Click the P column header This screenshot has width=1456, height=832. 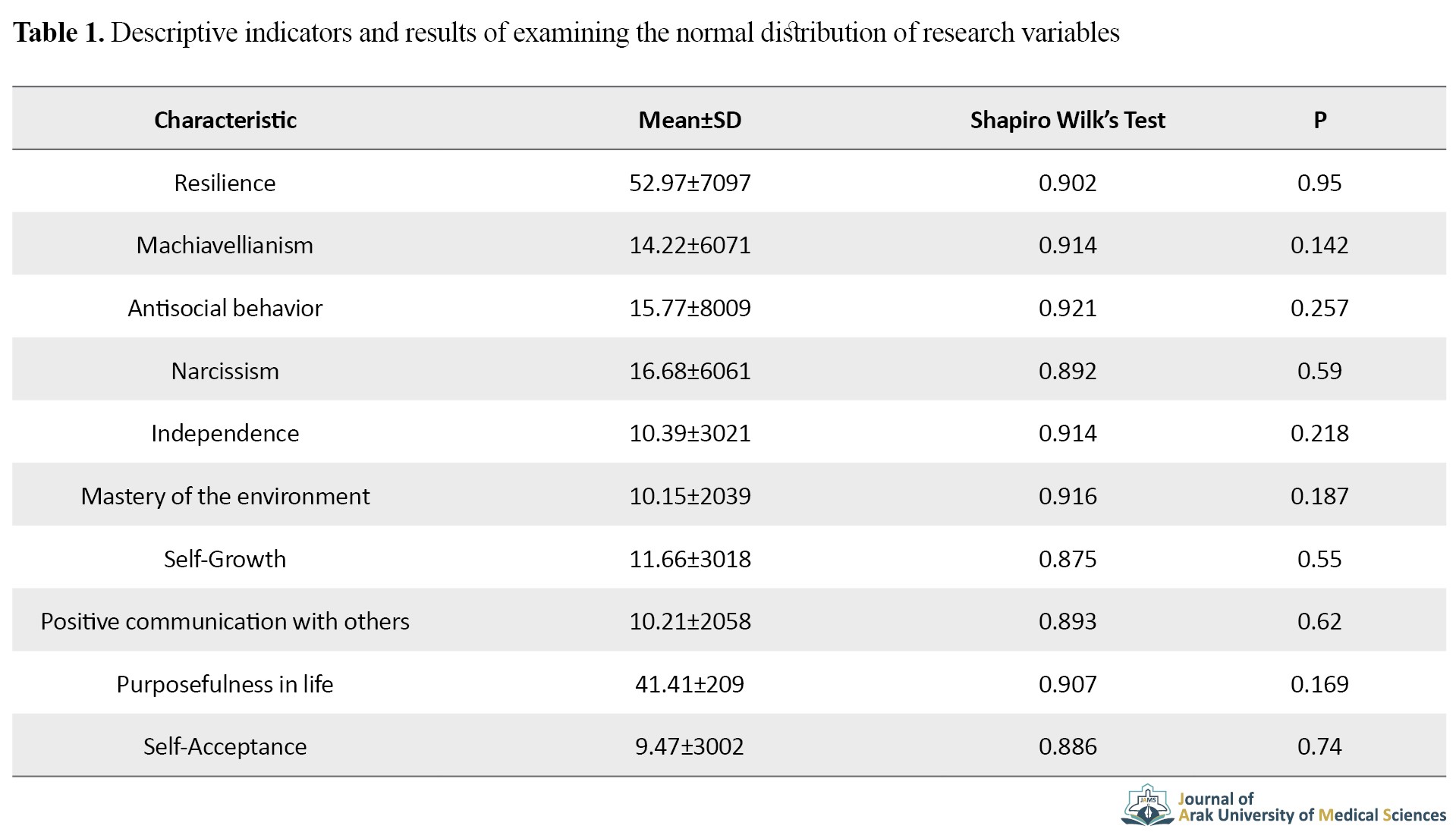click(1320, 120)
